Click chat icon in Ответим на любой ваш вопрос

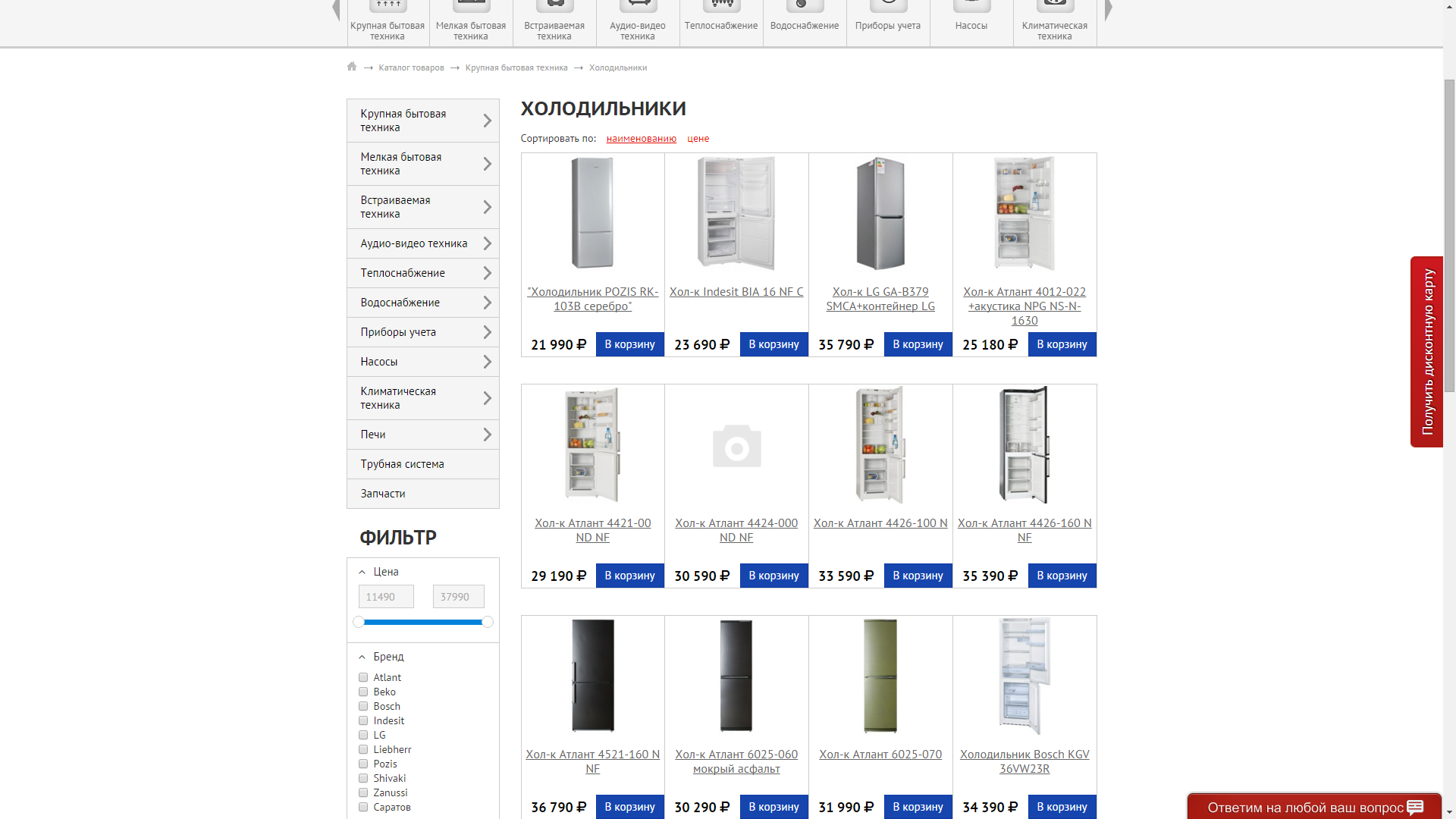1415,807
